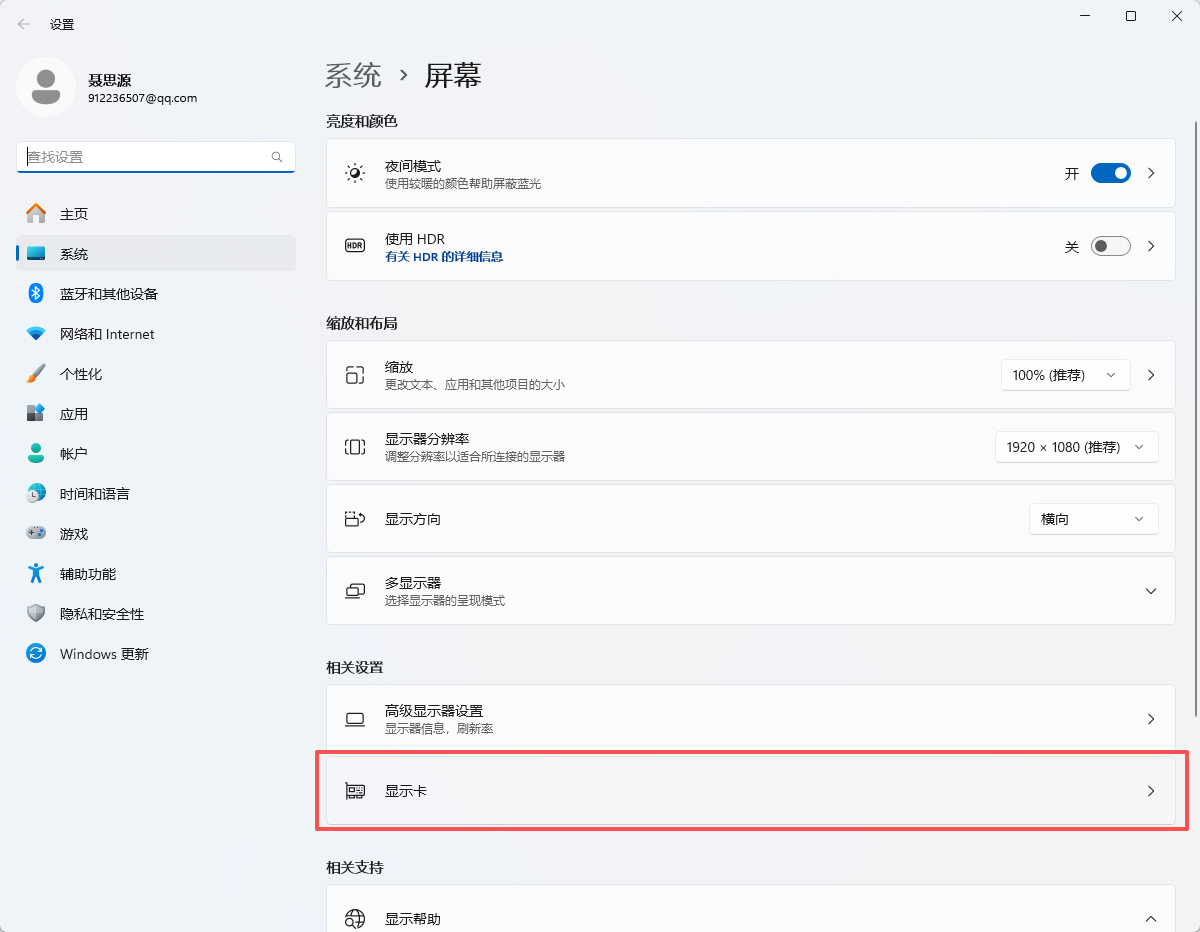Click the Network and Internet Wi-Fi icon
Image resolution: width=1200 pixels, height=932 pixels.
point(36,334)
